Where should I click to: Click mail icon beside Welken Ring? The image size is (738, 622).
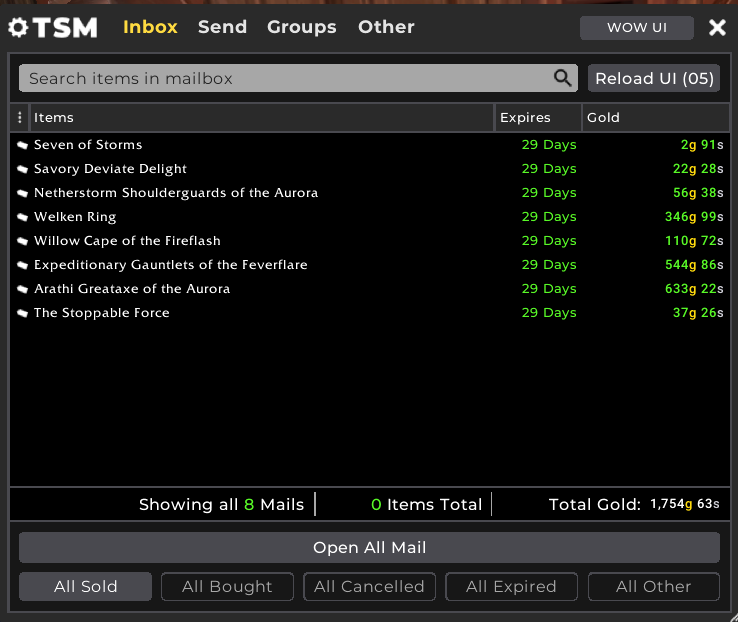coord(22,217)
